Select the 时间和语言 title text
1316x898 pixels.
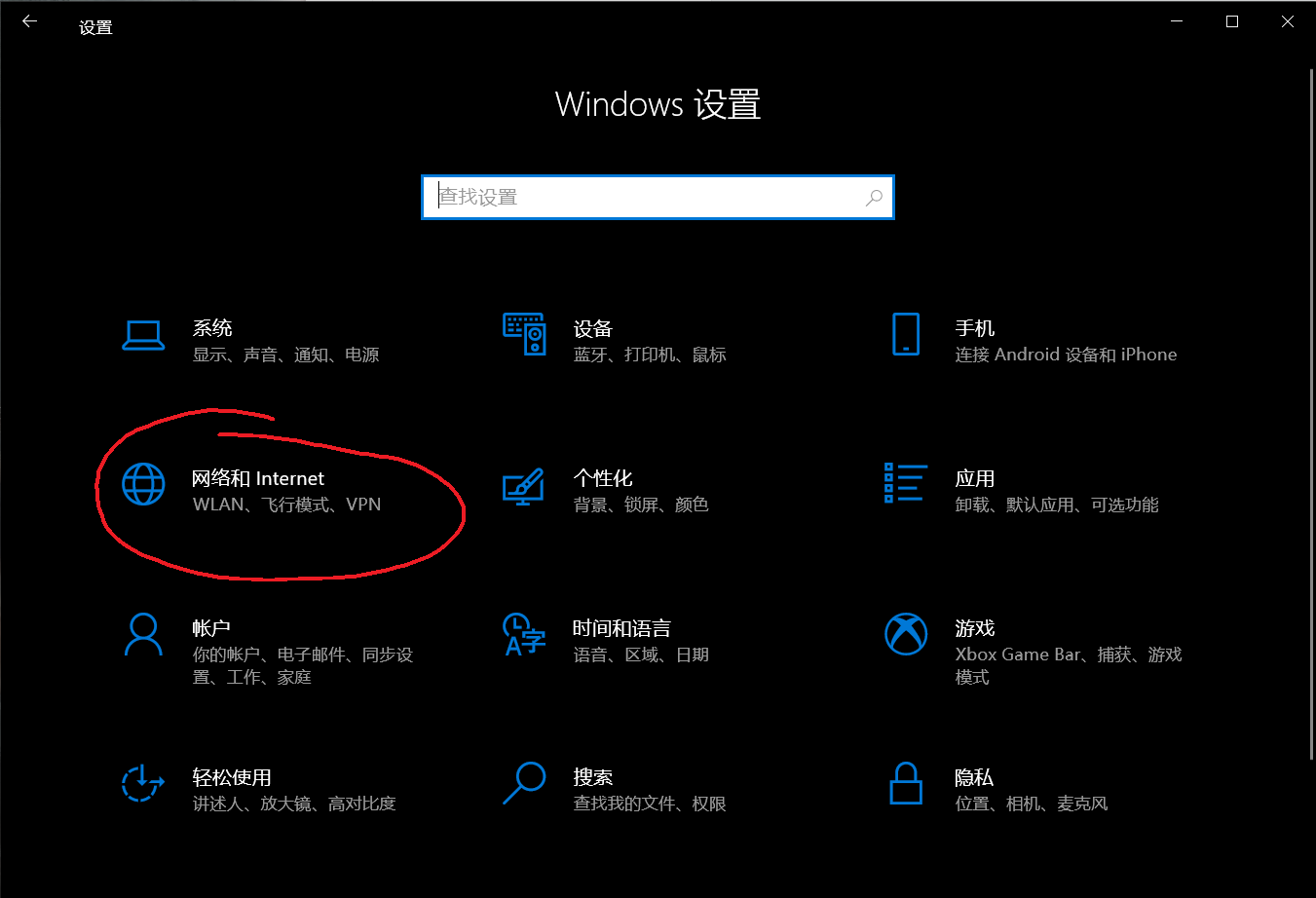(x=621, y=628)
